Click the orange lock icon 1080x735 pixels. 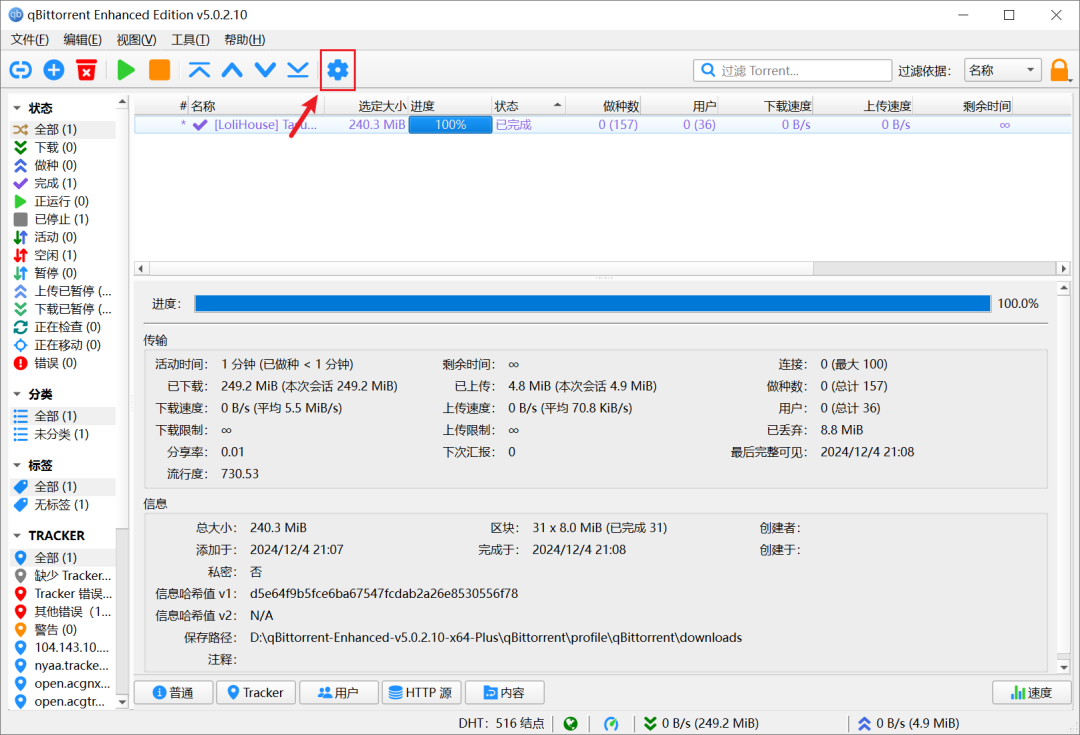pyautogui.click(x=1059, y=70)
